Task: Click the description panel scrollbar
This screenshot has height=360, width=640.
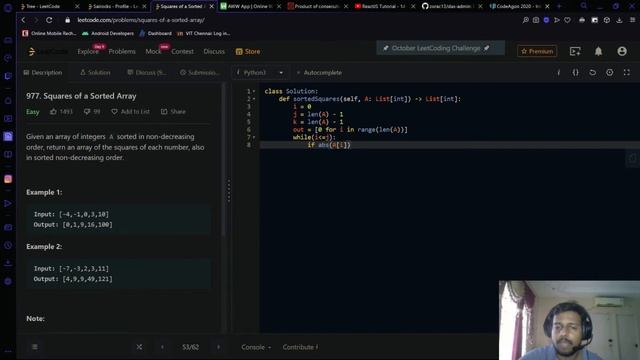Action: tap(223, 159)
